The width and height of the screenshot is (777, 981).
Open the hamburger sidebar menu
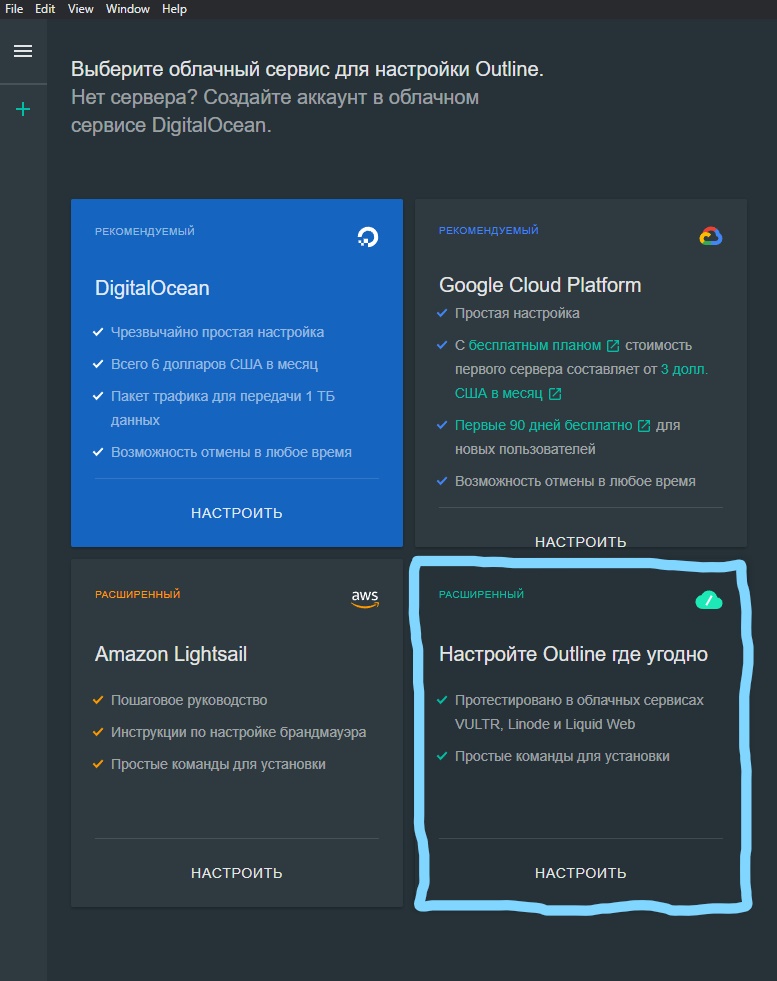pyautogui.click(x=23, y=51)
